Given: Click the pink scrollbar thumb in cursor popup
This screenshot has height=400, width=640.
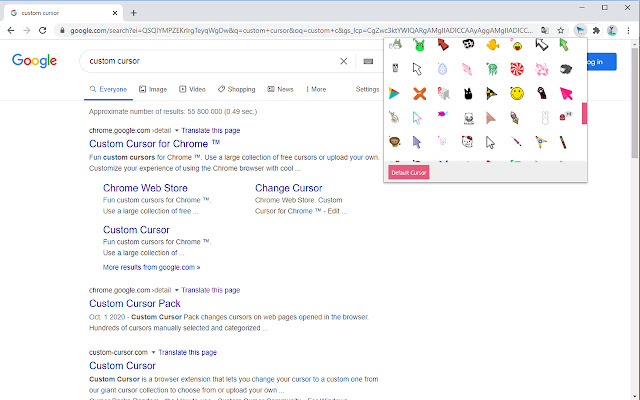Looking at the screenshot, I should pyautogui.click(x=584, y=113).
